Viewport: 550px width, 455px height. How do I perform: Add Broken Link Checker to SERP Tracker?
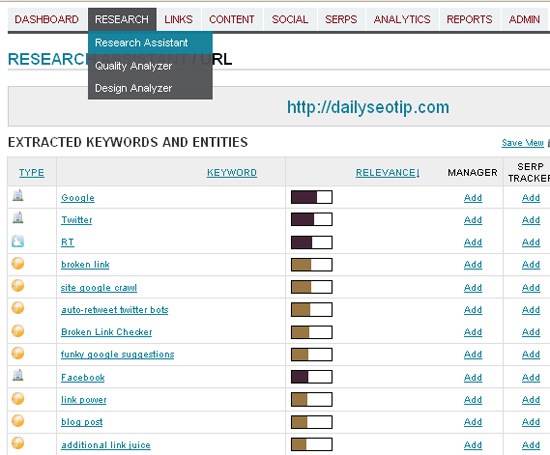531,332
